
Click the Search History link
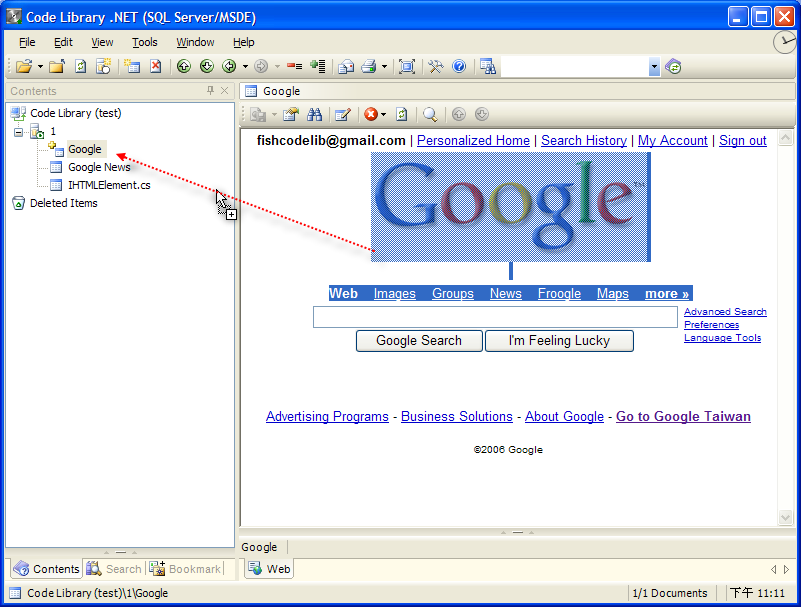click(x=584, y=141)
